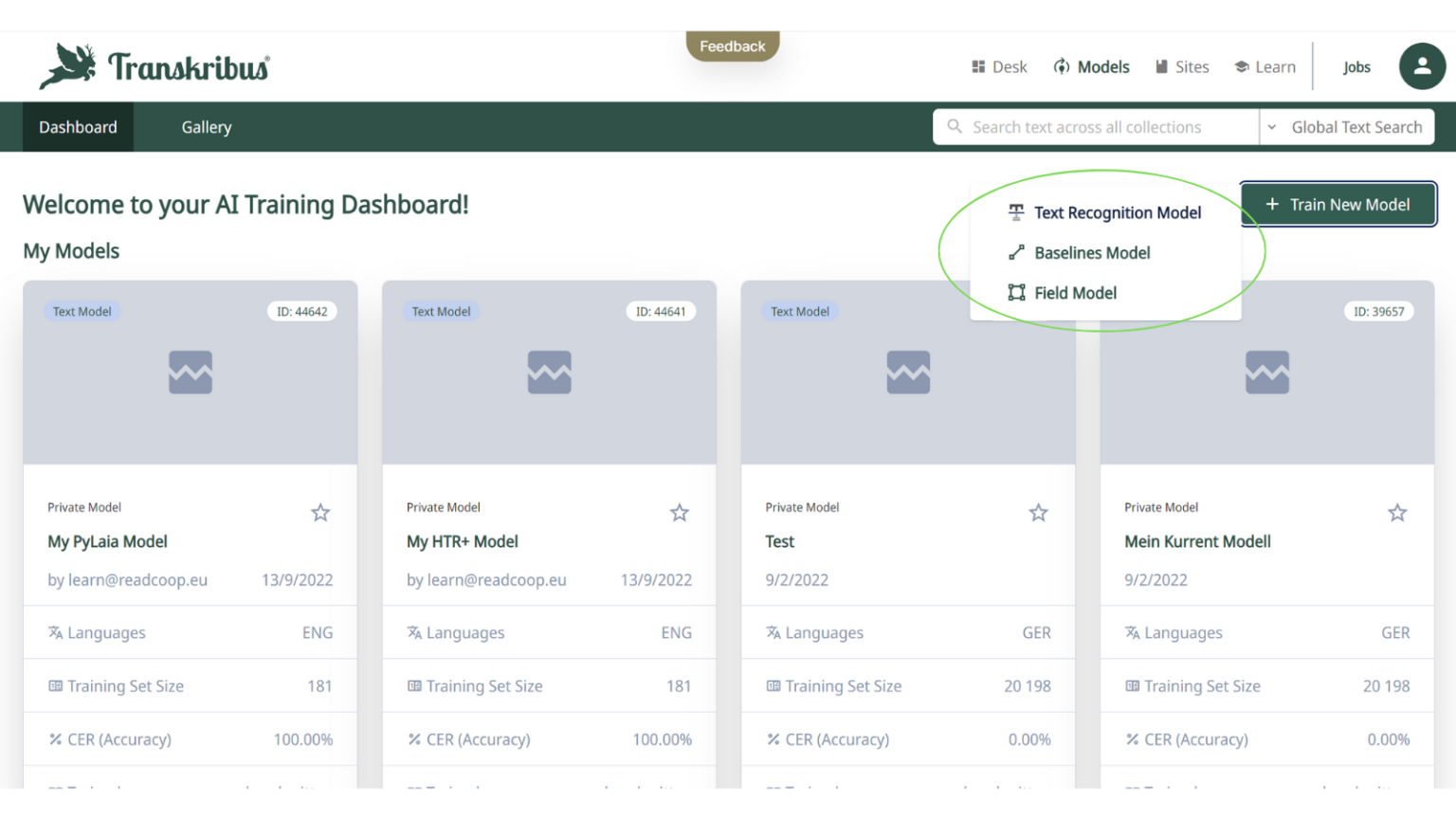Open learn@readcoop.eu author link on My PyLaia Model
This screenshot has width=1456, height=819.
[137, 579]
